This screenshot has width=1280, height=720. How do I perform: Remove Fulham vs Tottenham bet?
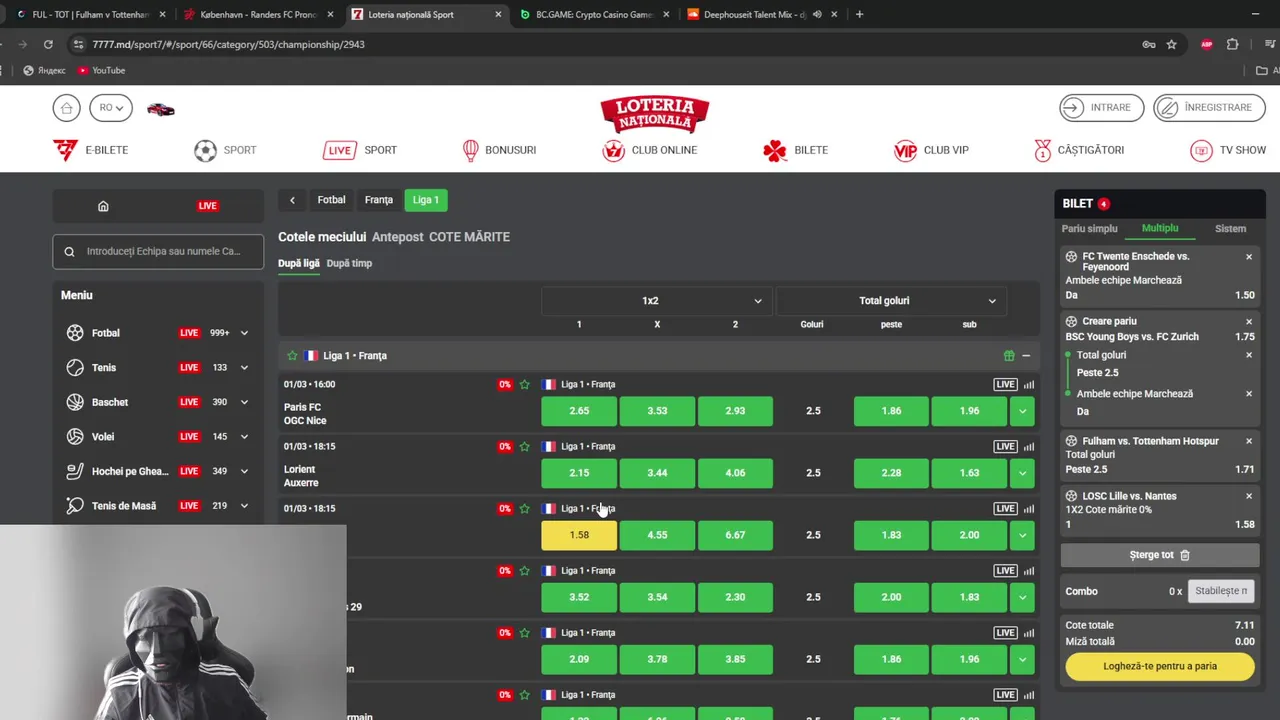1249,441
